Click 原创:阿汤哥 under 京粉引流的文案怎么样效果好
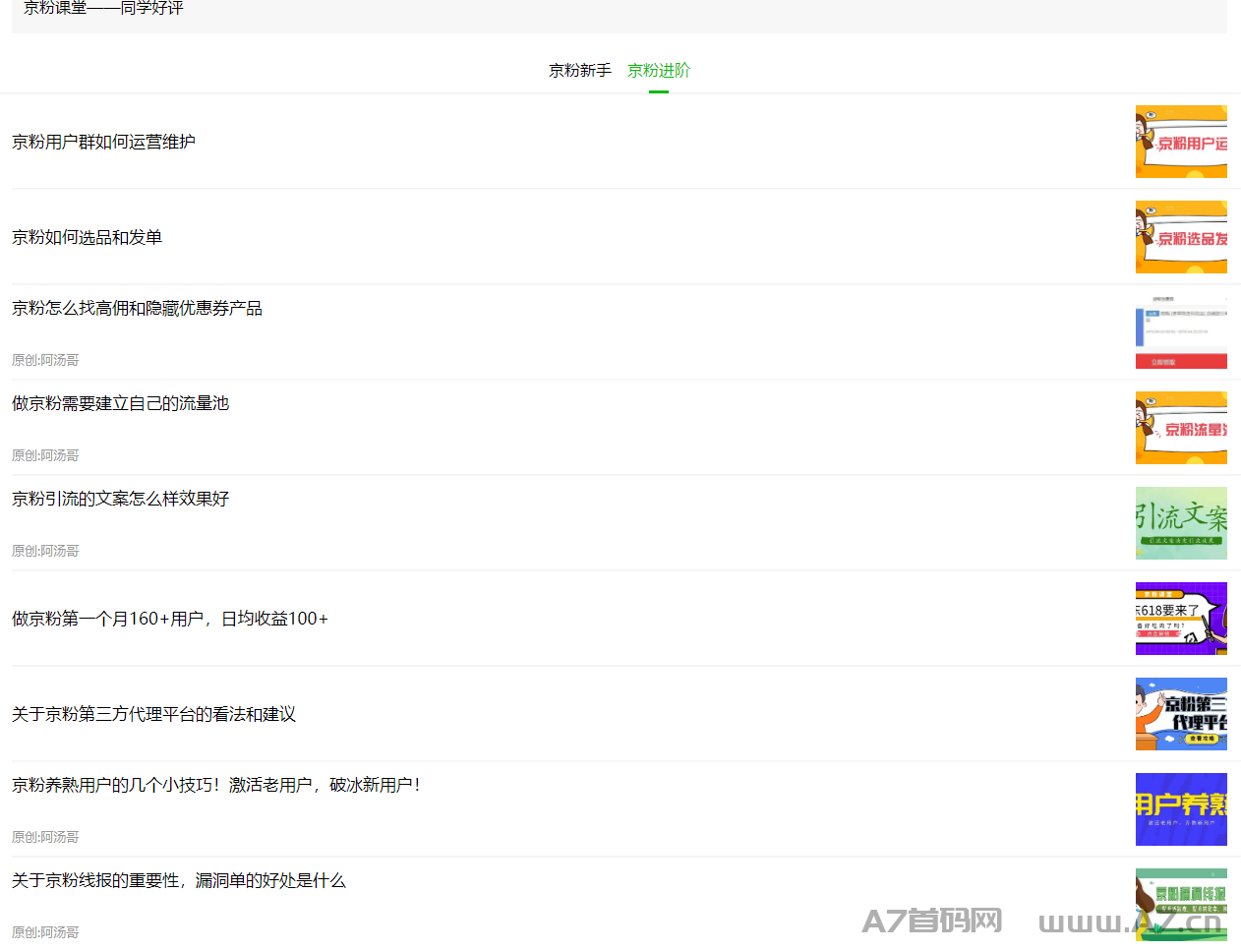This screenshot has width=1241, height=952. [x=45, y=551]
